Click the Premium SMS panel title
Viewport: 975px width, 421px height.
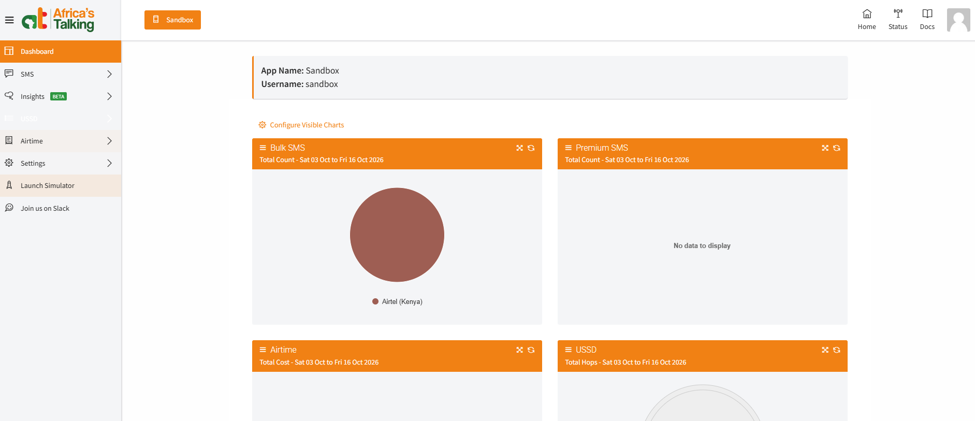[x=602, y=148]
